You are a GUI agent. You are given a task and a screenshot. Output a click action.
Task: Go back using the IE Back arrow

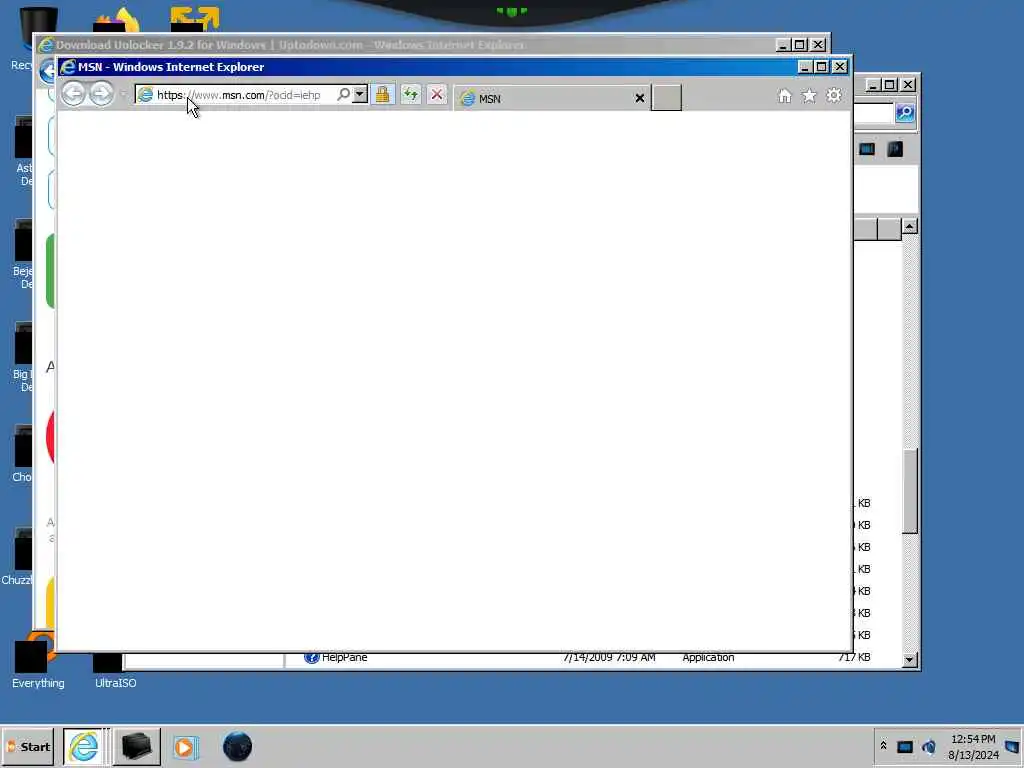pos(73,95)
